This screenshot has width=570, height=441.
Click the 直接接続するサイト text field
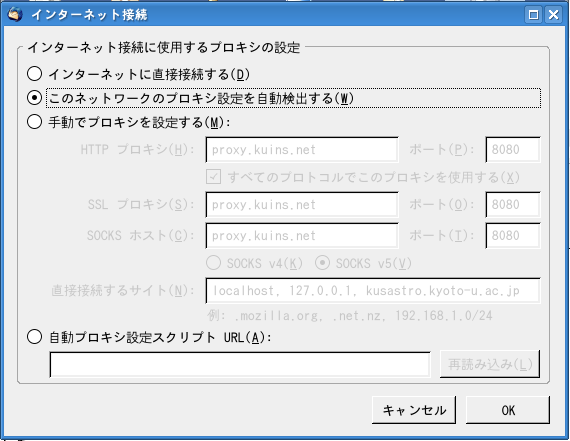pos(373,290)
